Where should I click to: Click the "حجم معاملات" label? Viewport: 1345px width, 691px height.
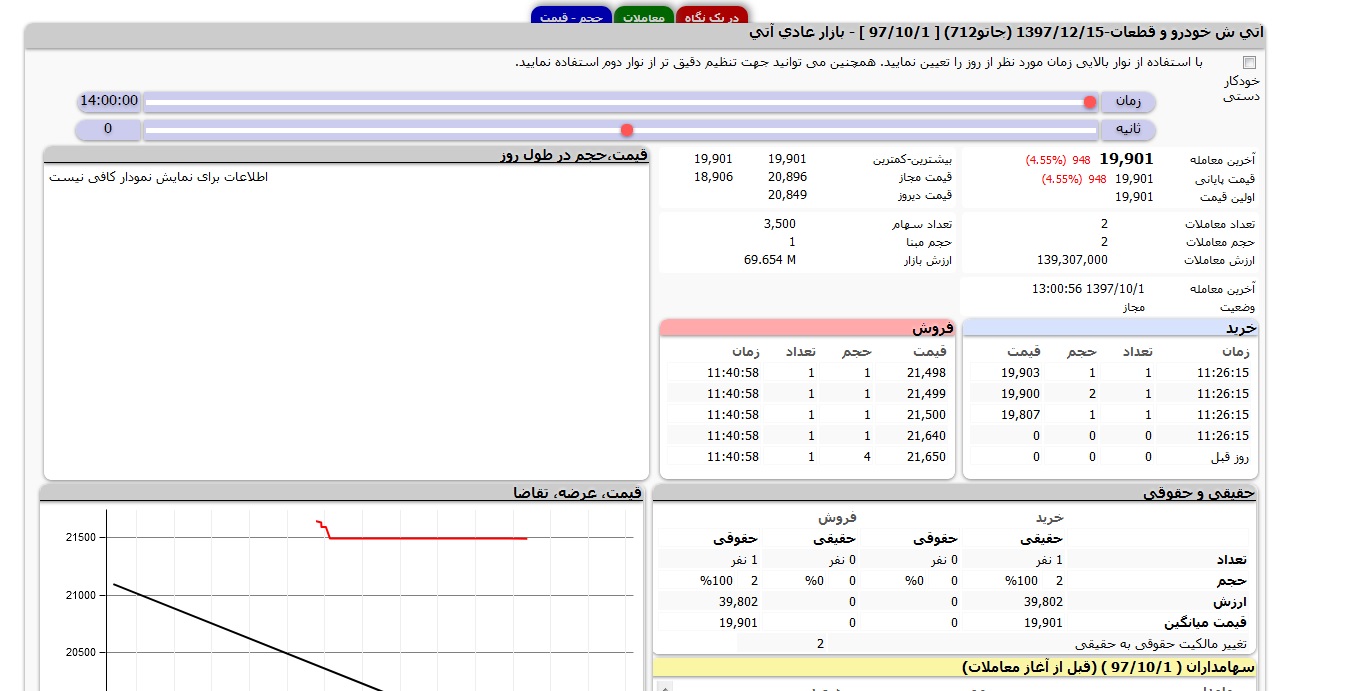[x=1220, y=242]
